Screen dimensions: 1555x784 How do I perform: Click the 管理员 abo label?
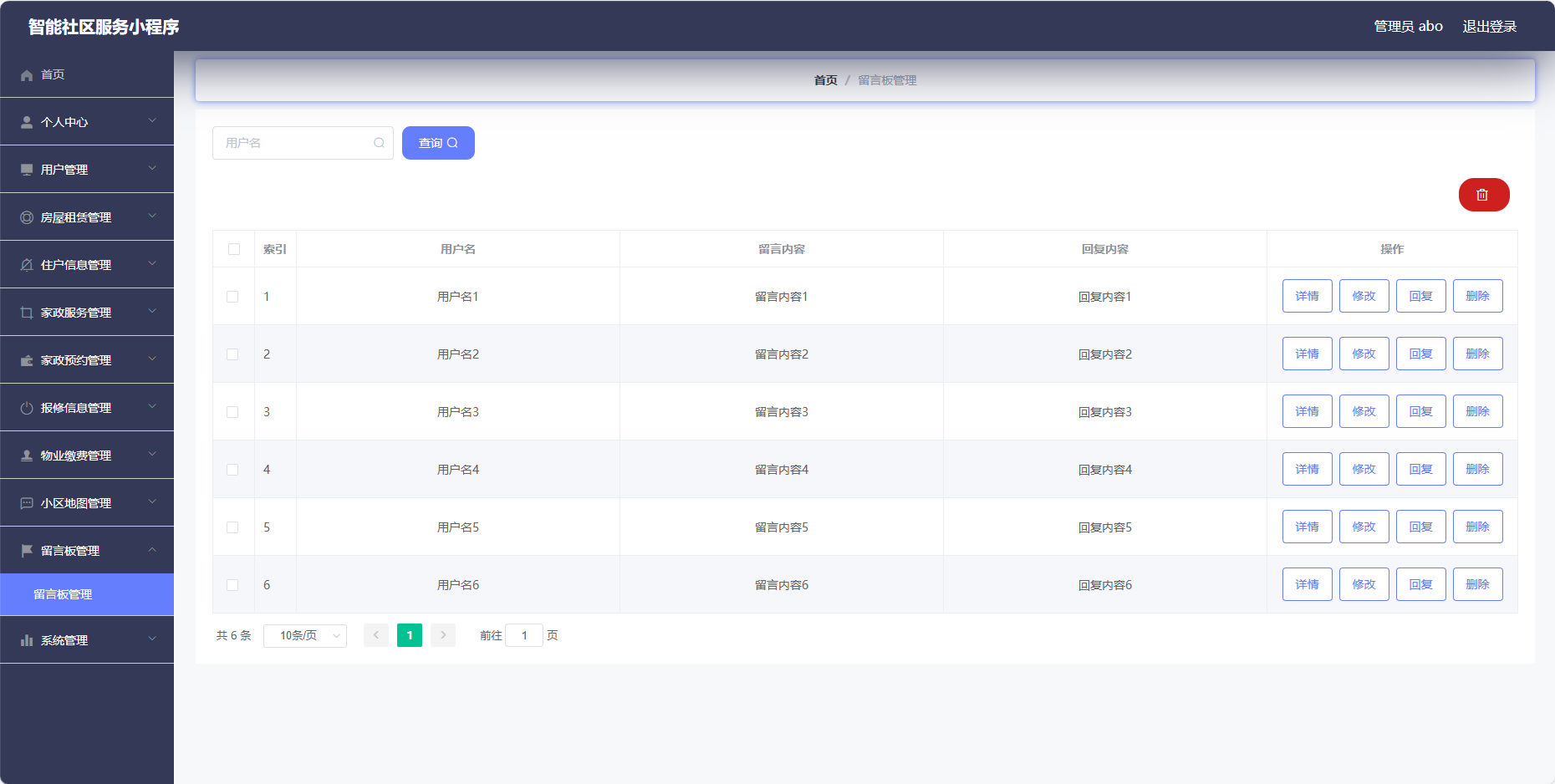(1408, 27)
